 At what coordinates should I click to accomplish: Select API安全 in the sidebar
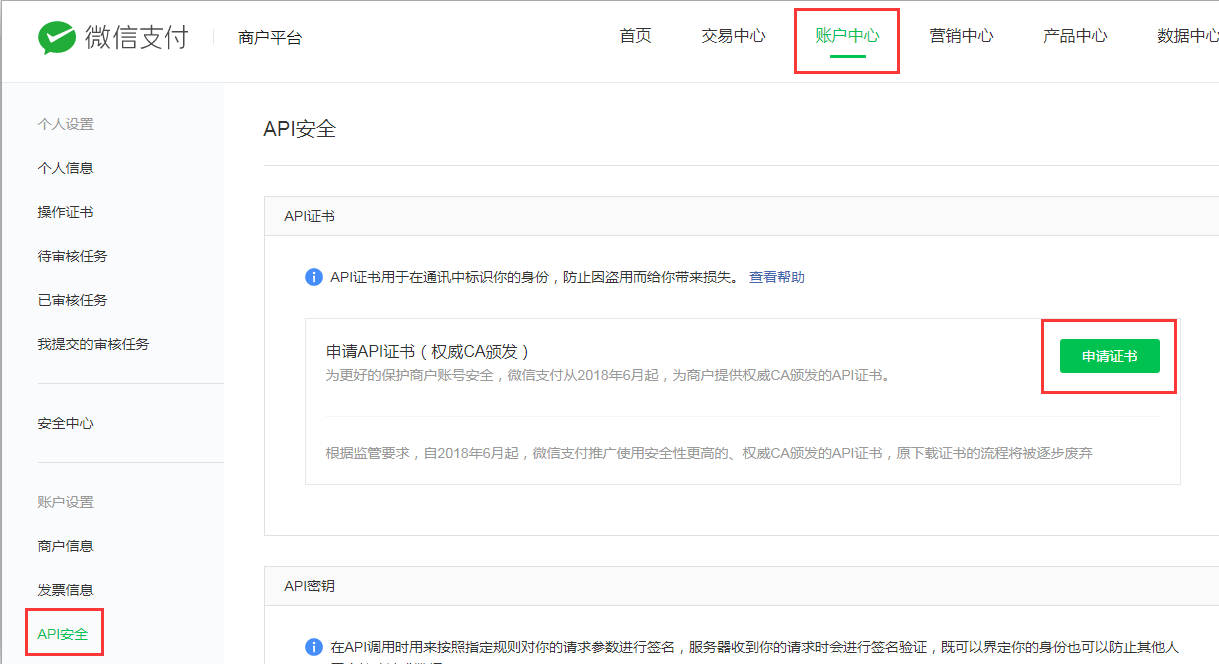62,634
